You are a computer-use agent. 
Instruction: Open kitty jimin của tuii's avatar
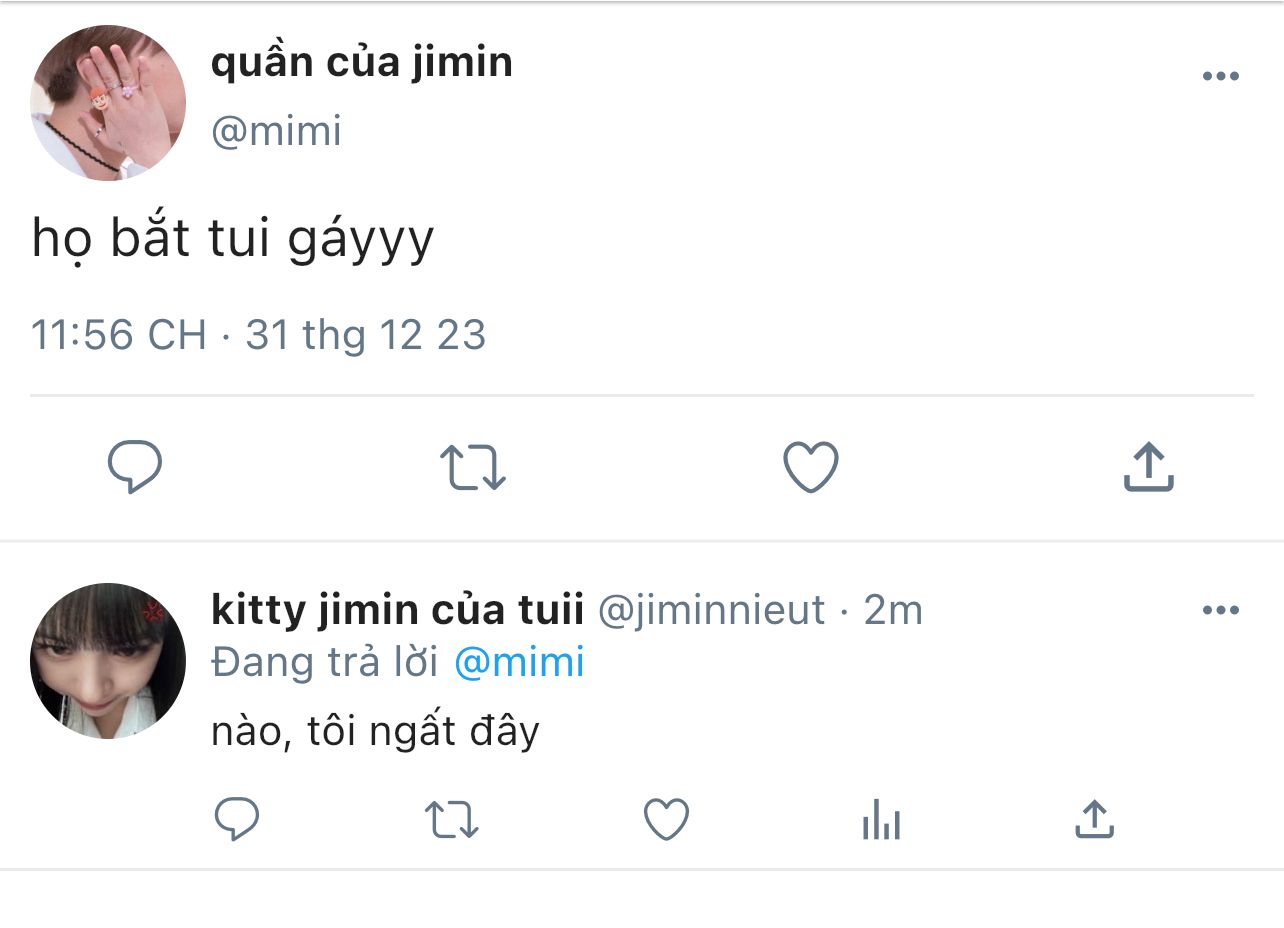(108, 661)
